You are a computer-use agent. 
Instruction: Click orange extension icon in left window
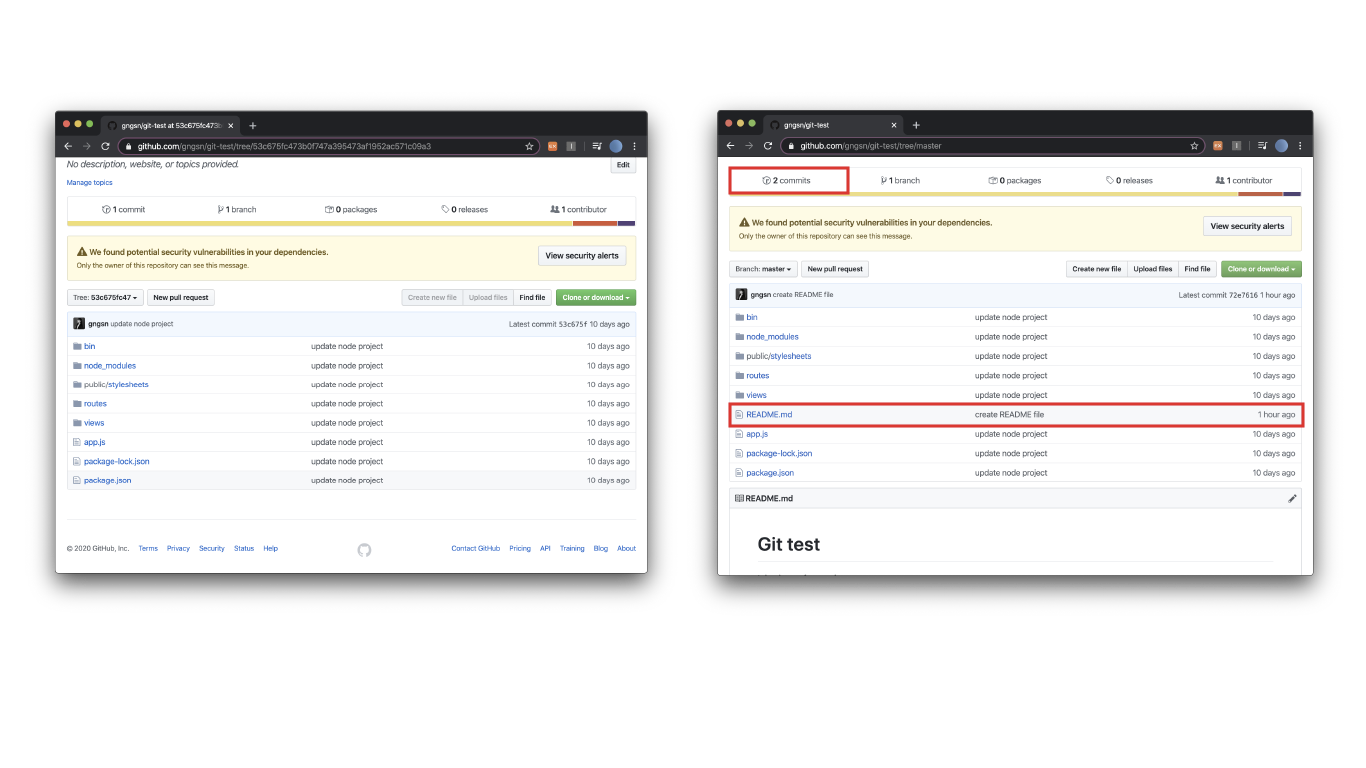click(552, 146)
